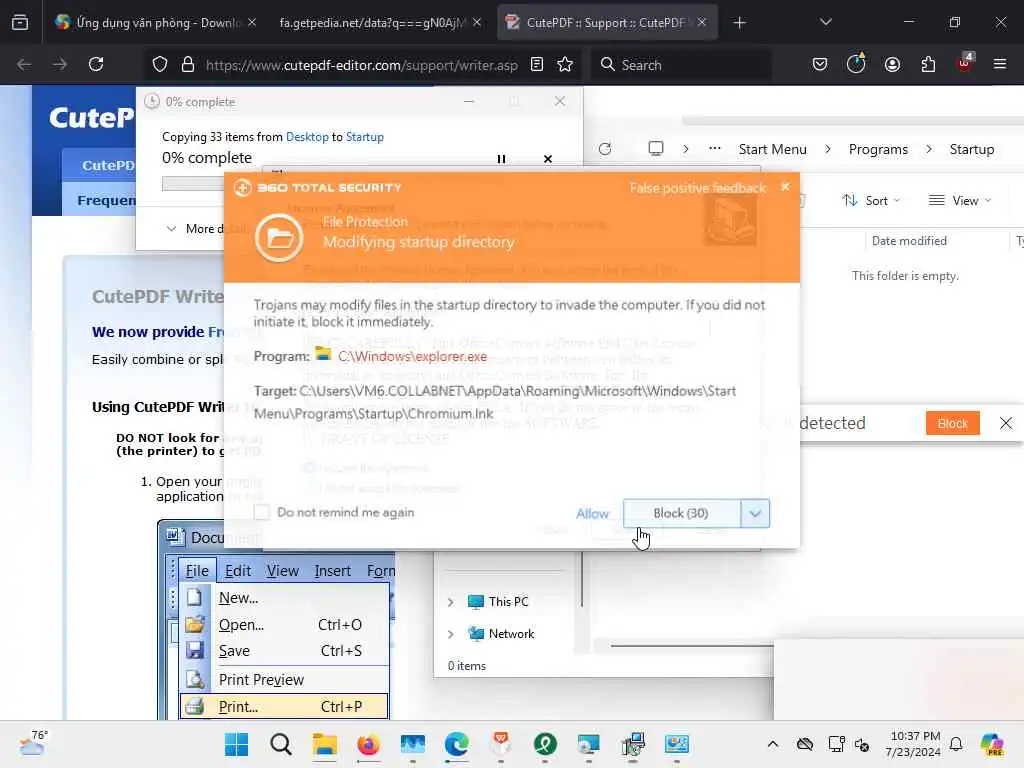Open list all tabs dropdown
This screenshot has width=1024, height=768.
tap(825, 23)
